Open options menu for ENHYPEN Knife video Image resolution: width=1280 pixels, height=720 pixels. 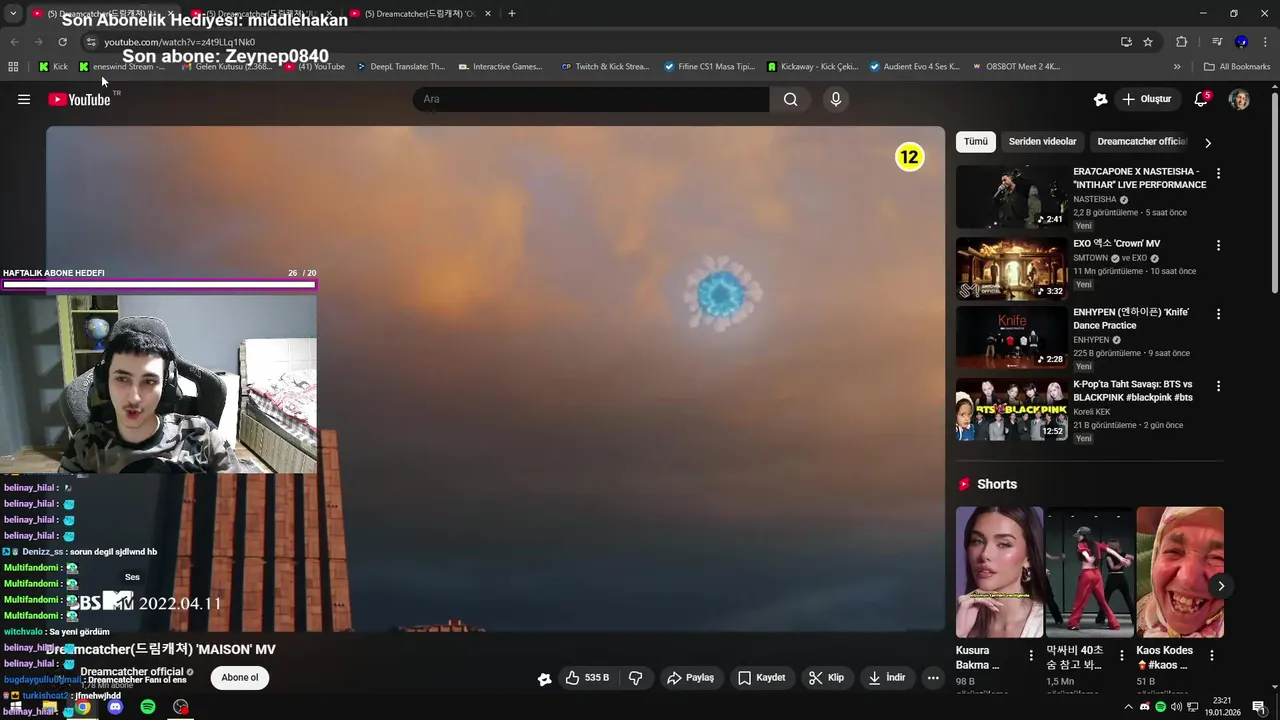tap(1218, 314)
